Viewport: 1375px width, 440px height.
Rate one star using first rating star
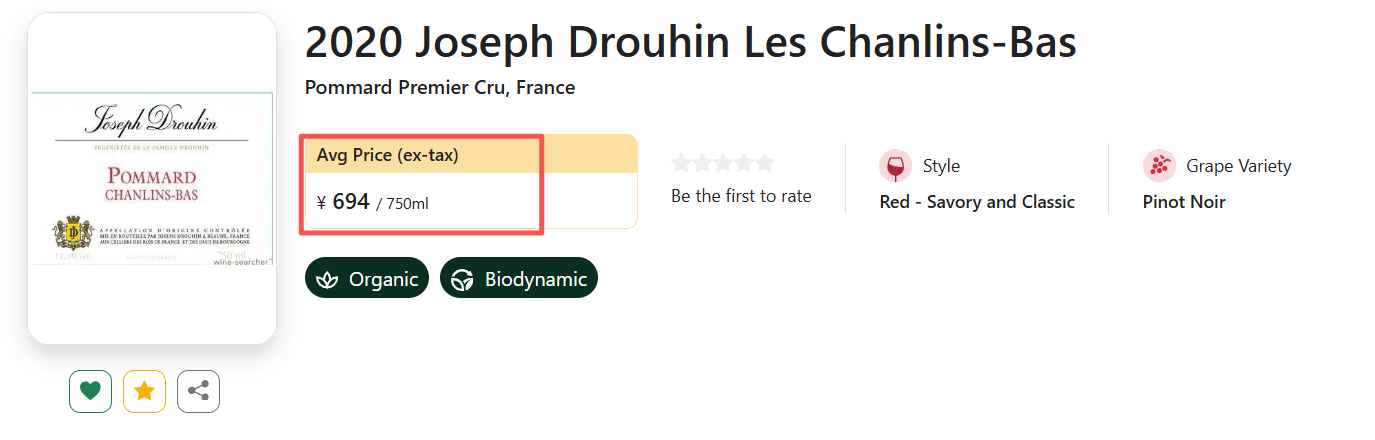point(682,163)
